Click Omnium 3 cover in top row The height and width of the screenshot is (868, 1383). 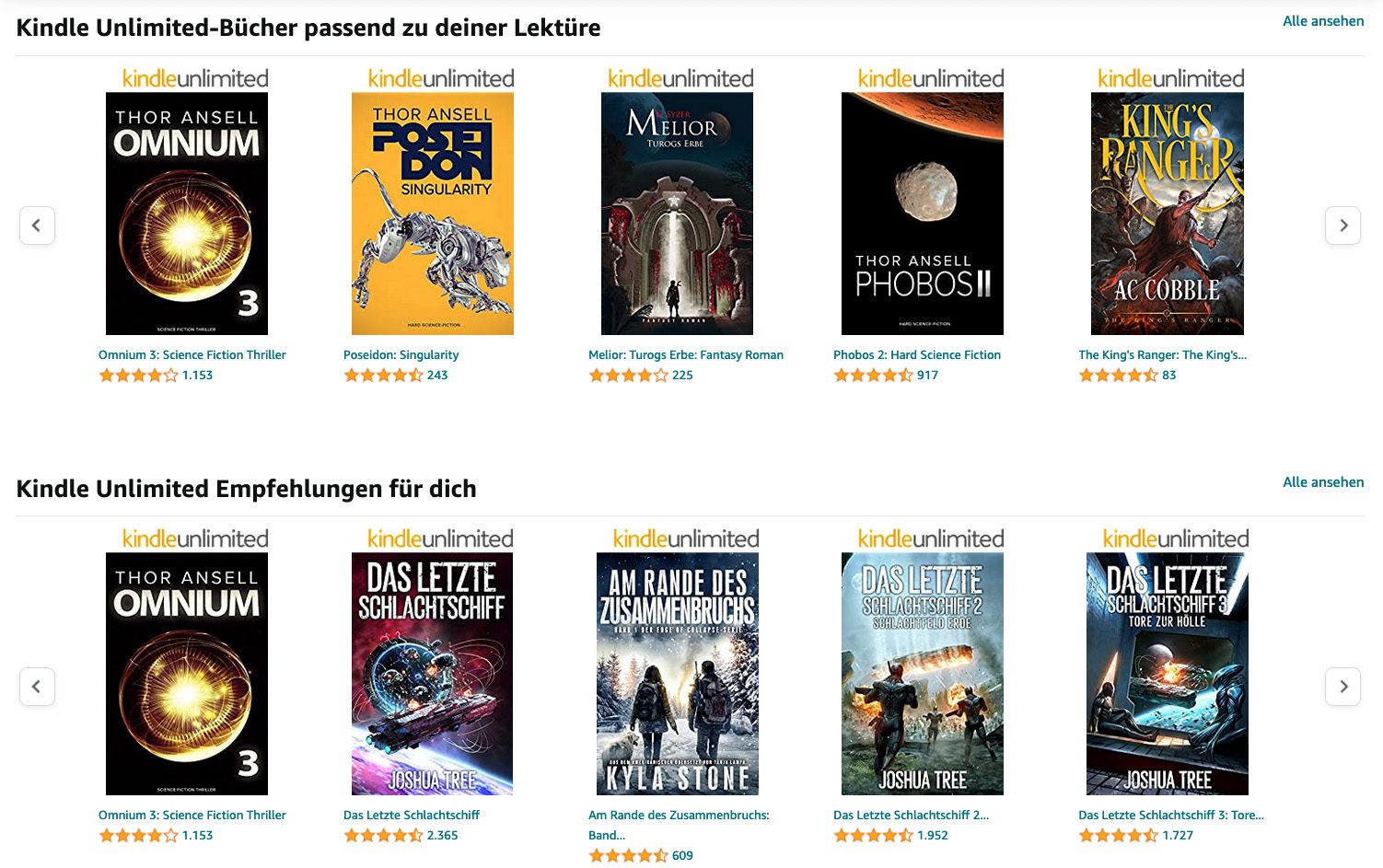click(x=187, y=214)
